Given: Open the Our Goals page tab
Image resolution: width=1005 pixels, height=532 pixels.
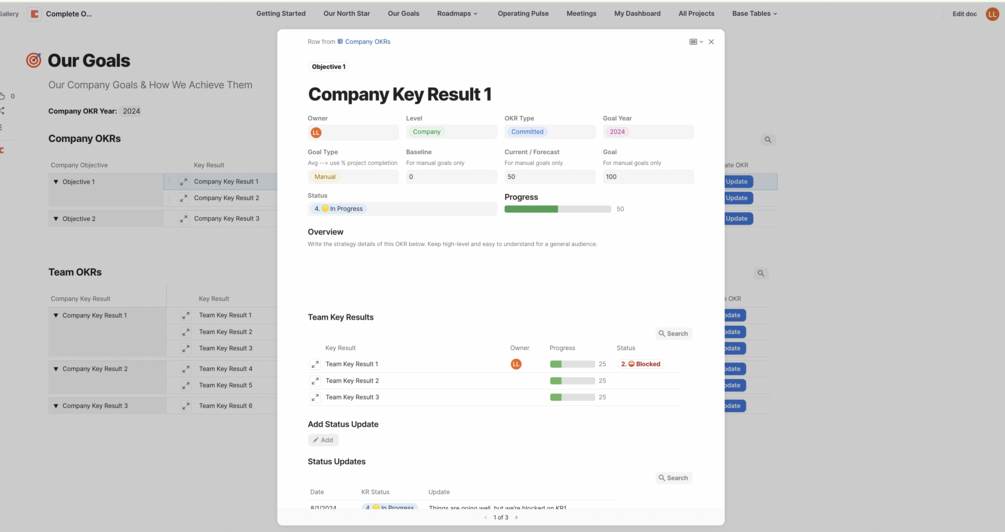Looking at the screenshot, I should click(x=403, y=13).
